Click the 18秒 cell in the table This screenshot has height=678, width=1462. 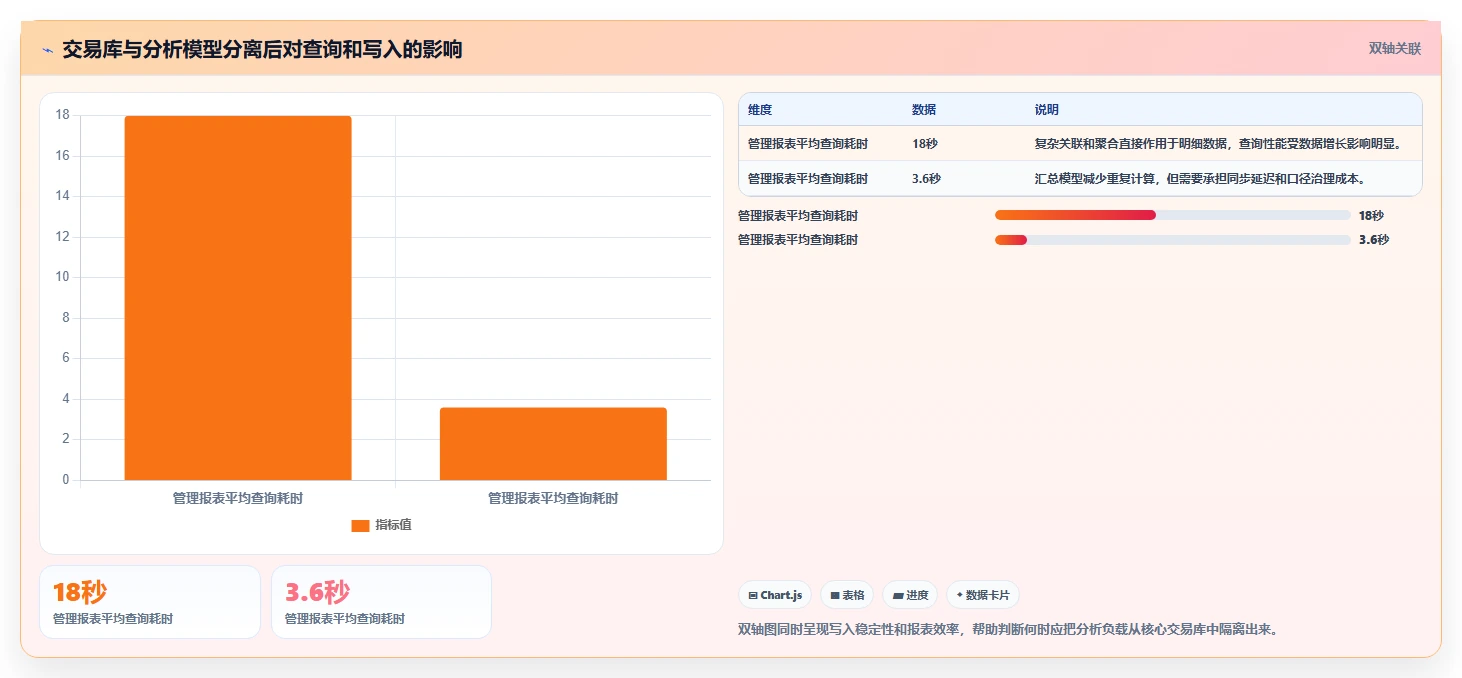click(924, 144)
